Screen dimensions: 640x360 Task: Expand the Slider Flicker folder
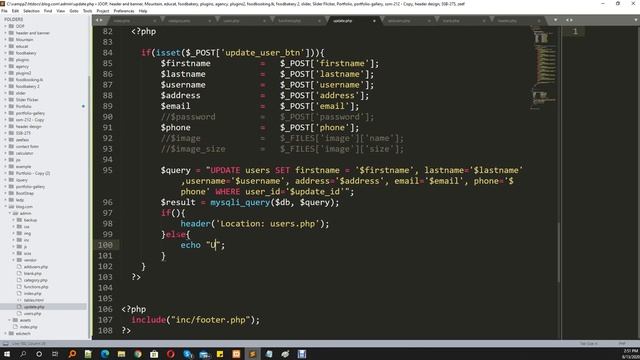click(6, 100)
